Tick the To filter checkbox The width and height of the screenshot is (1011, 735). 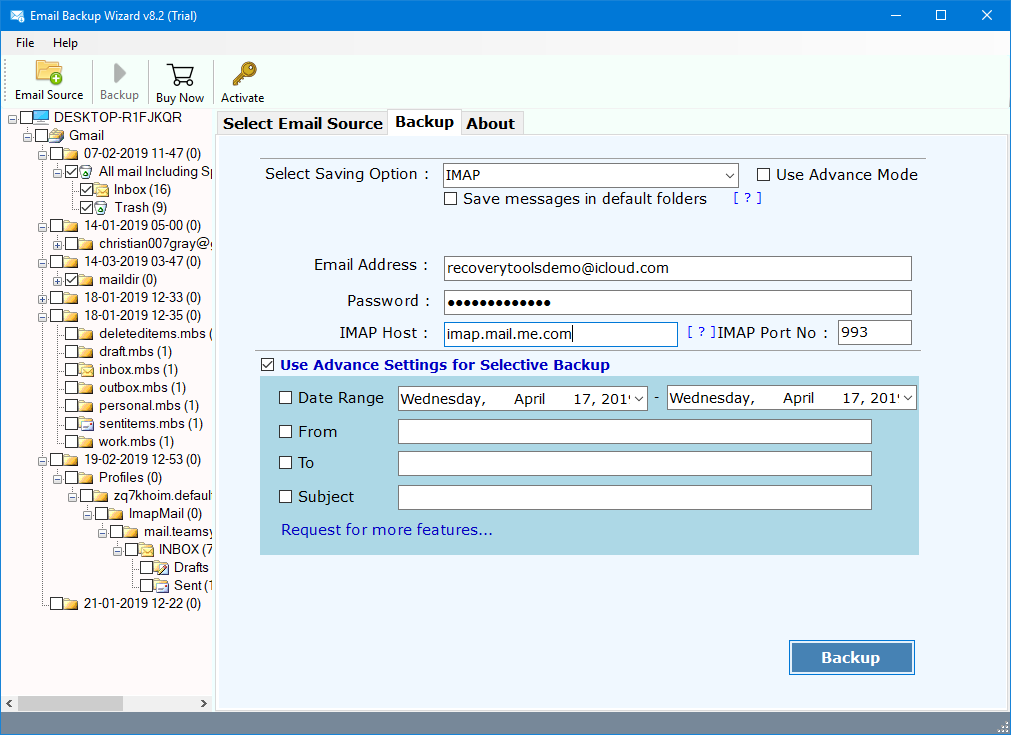tap(286, 462)
